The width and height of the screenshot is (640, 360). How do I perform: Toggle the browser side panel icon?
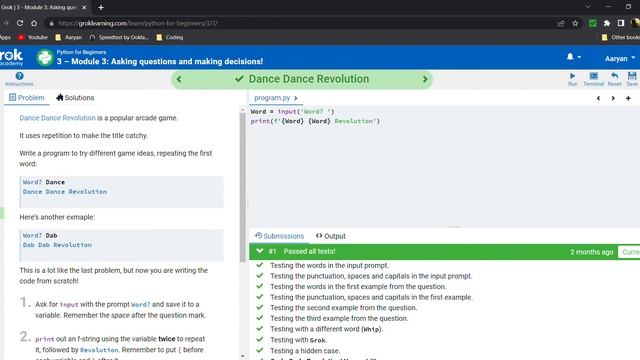click(621, 23)
